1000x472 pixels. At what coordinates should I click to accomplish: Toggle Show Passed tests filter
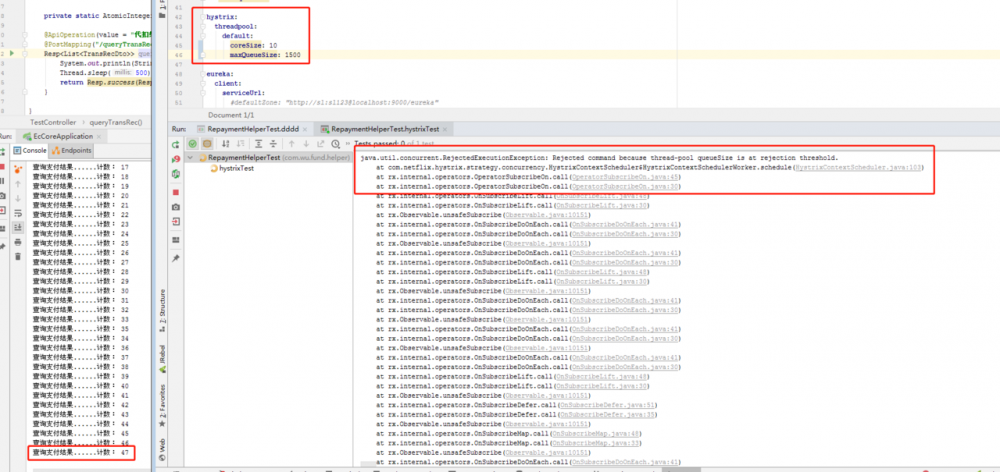pos(193,144)
